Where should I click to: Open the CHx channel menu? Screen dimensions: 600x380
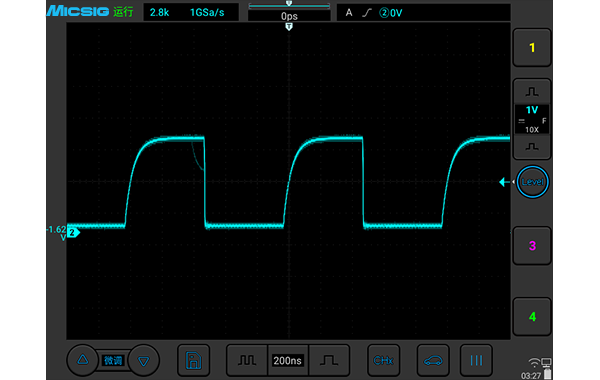tap(383, 360)
